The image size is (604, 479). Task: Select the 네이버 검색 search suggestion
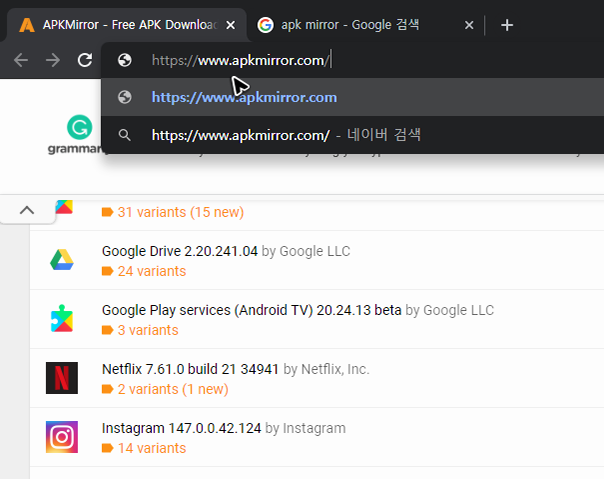coord(352,135)
